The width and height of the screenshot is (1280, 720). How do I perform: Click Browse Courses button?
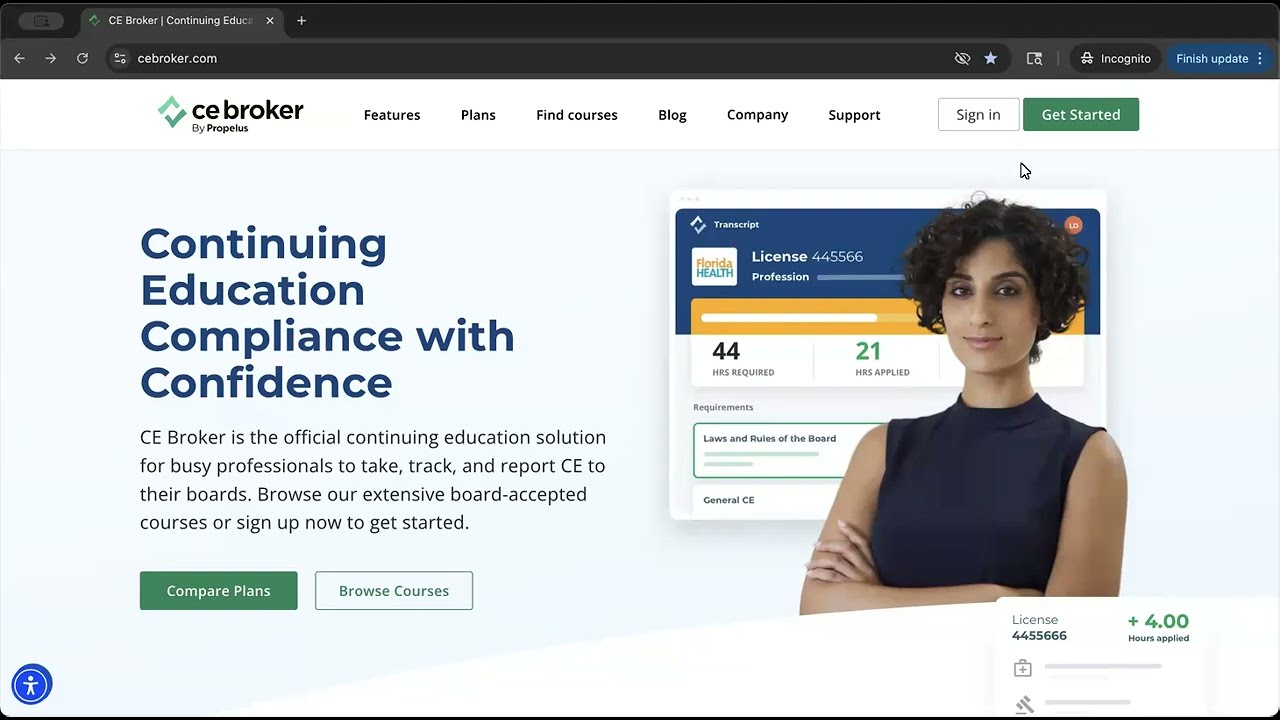tap(394, 591)
